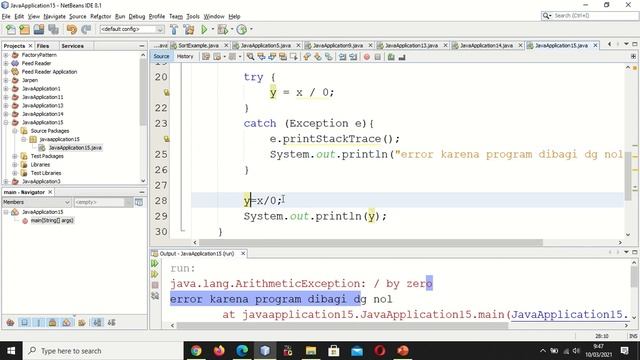Click the New File toolbar icon

11,29
